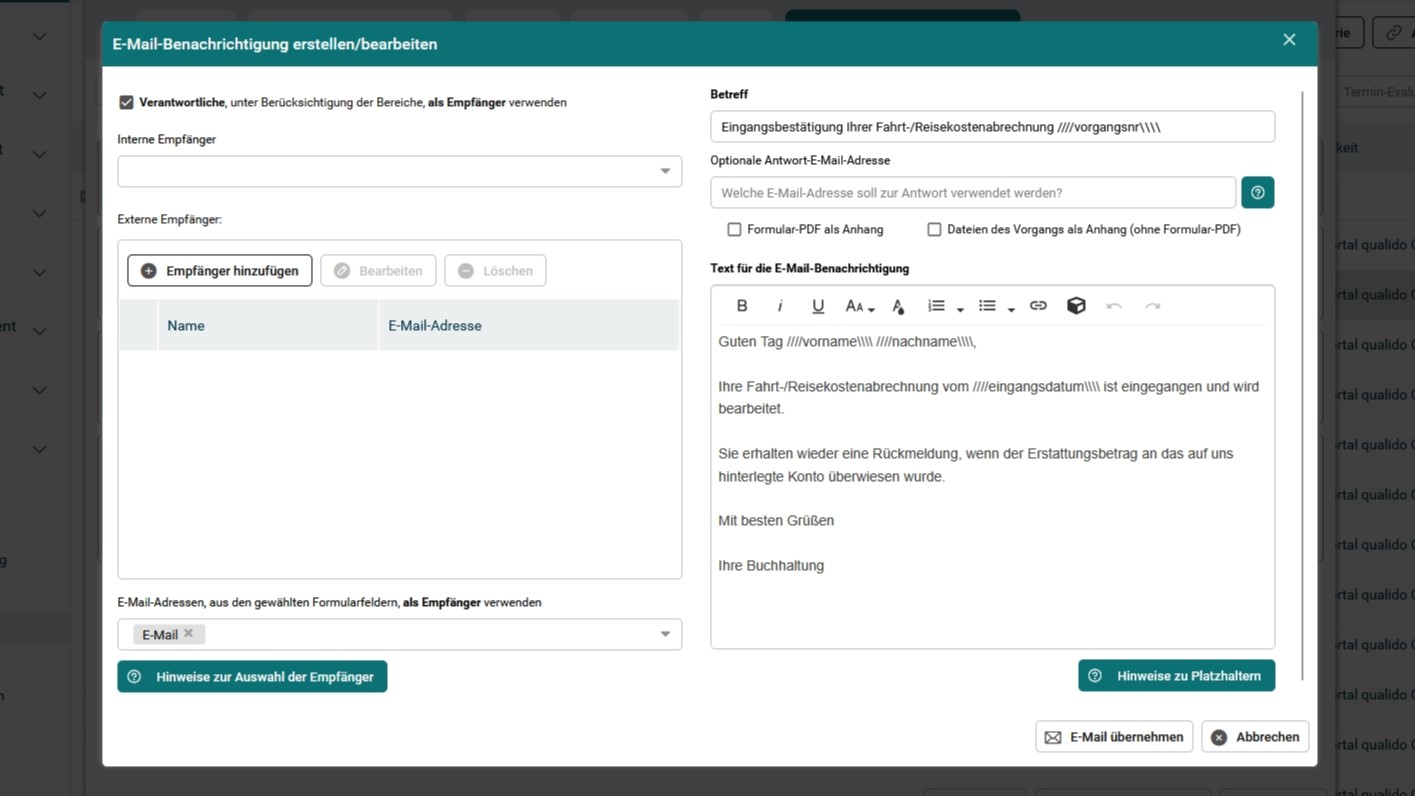Viewport: 1415px width, 796px height.
Task: Open Hinweise zur Auswahl der Empfänger
Action: (252, 677)
